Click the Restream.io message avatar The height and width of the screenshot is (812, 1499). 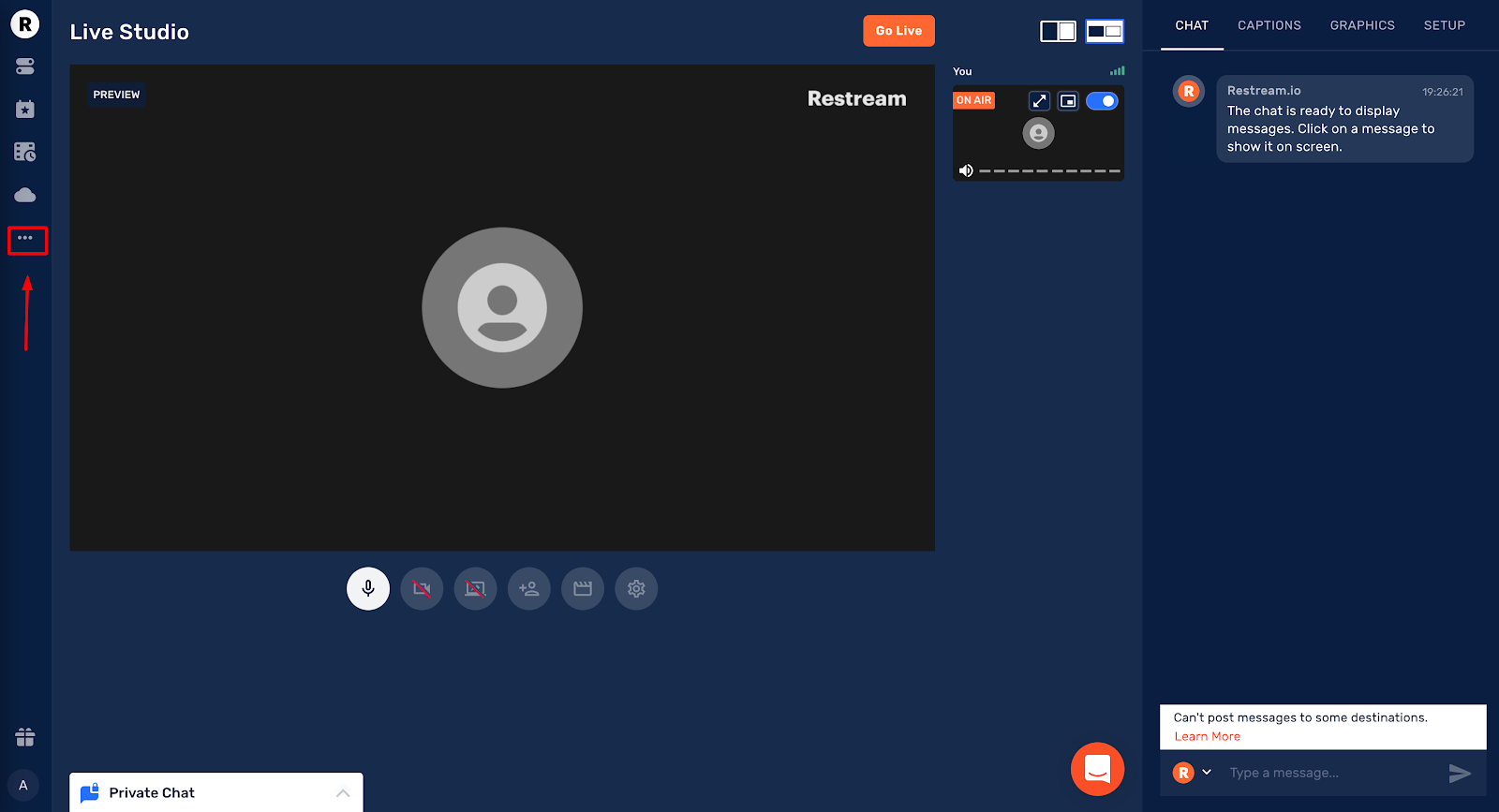tap(1189, 91)
